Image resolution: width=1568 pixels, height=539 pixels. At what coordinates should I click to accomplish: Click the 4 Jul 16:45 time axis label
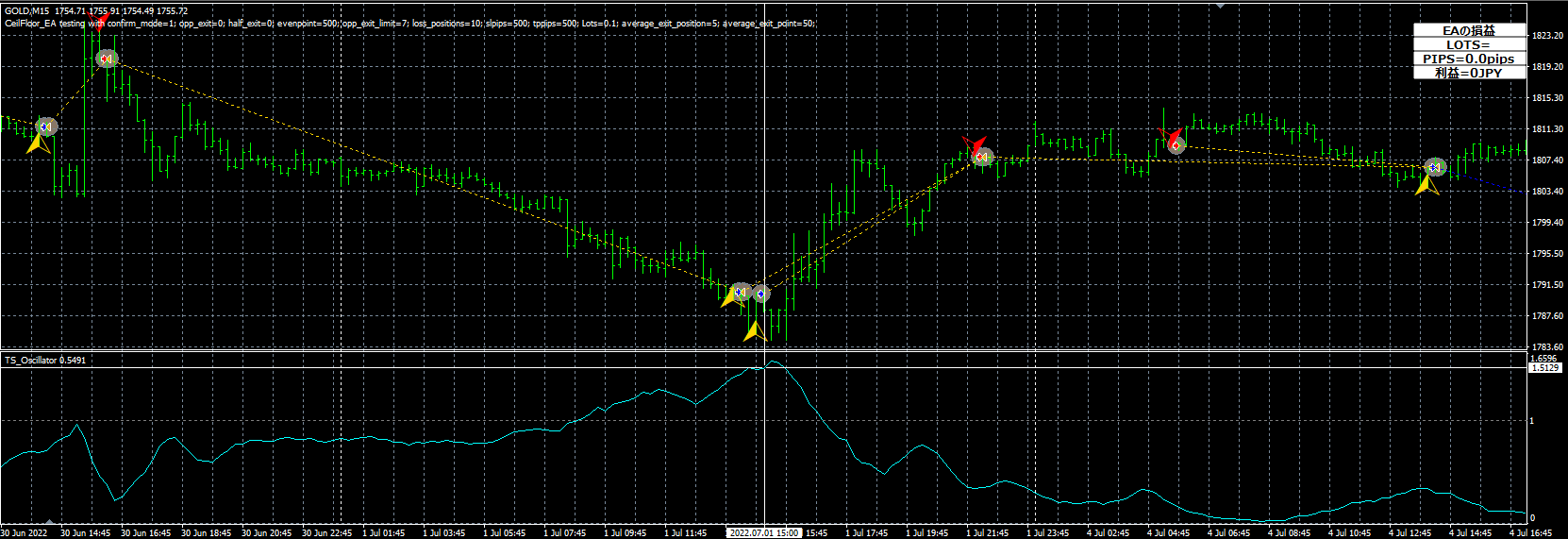(1530, 532)
